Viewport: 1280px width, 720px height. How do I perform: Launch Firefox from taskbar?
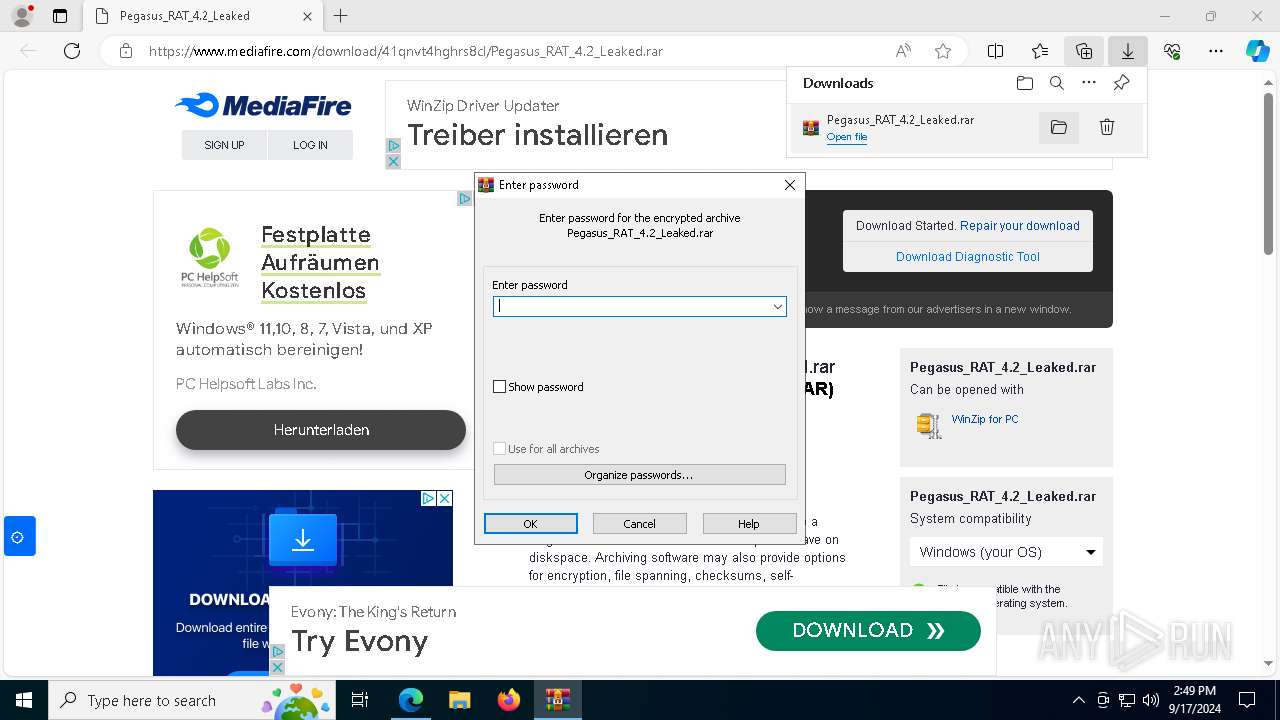(508, 700)
